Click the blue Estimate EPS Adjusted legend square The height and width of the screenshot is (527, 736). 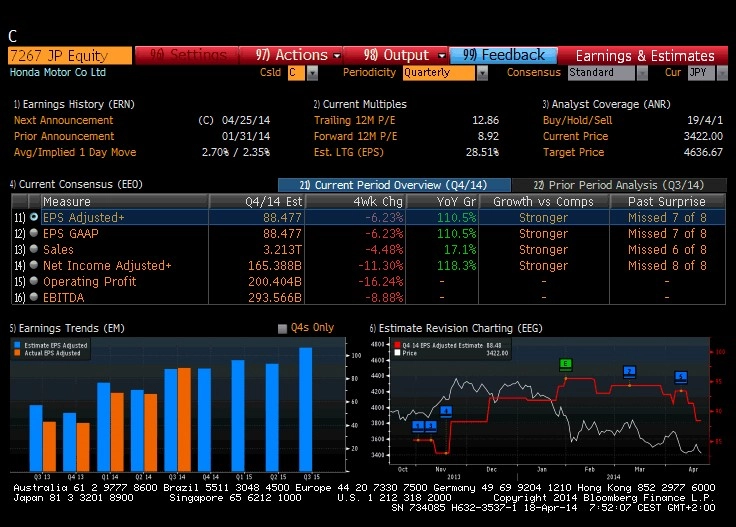(17, 345)
